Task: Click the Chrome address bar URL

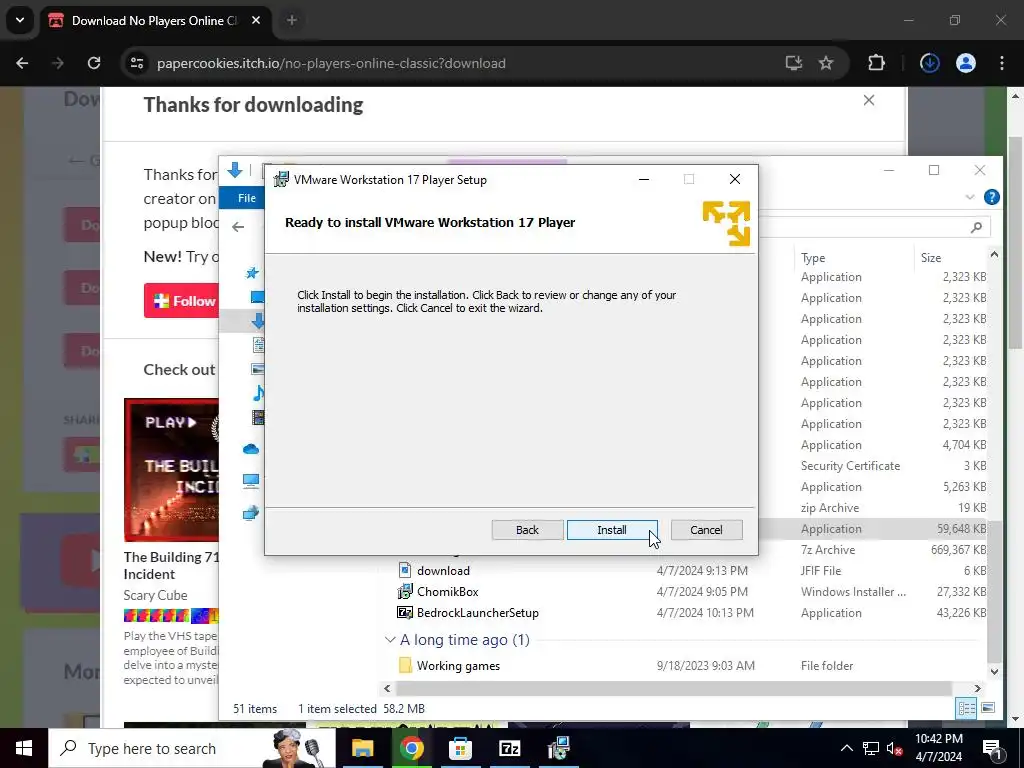Action: click(x=331, y=63)
